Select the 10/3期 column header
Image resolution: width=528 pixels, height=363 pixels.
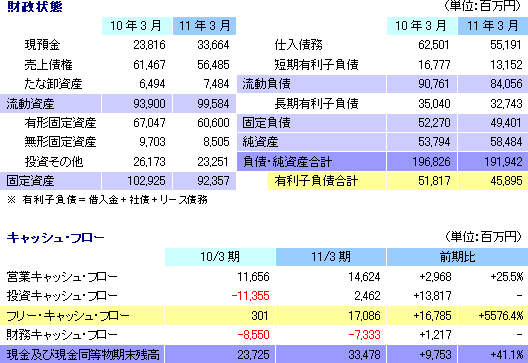pos(220,257)
